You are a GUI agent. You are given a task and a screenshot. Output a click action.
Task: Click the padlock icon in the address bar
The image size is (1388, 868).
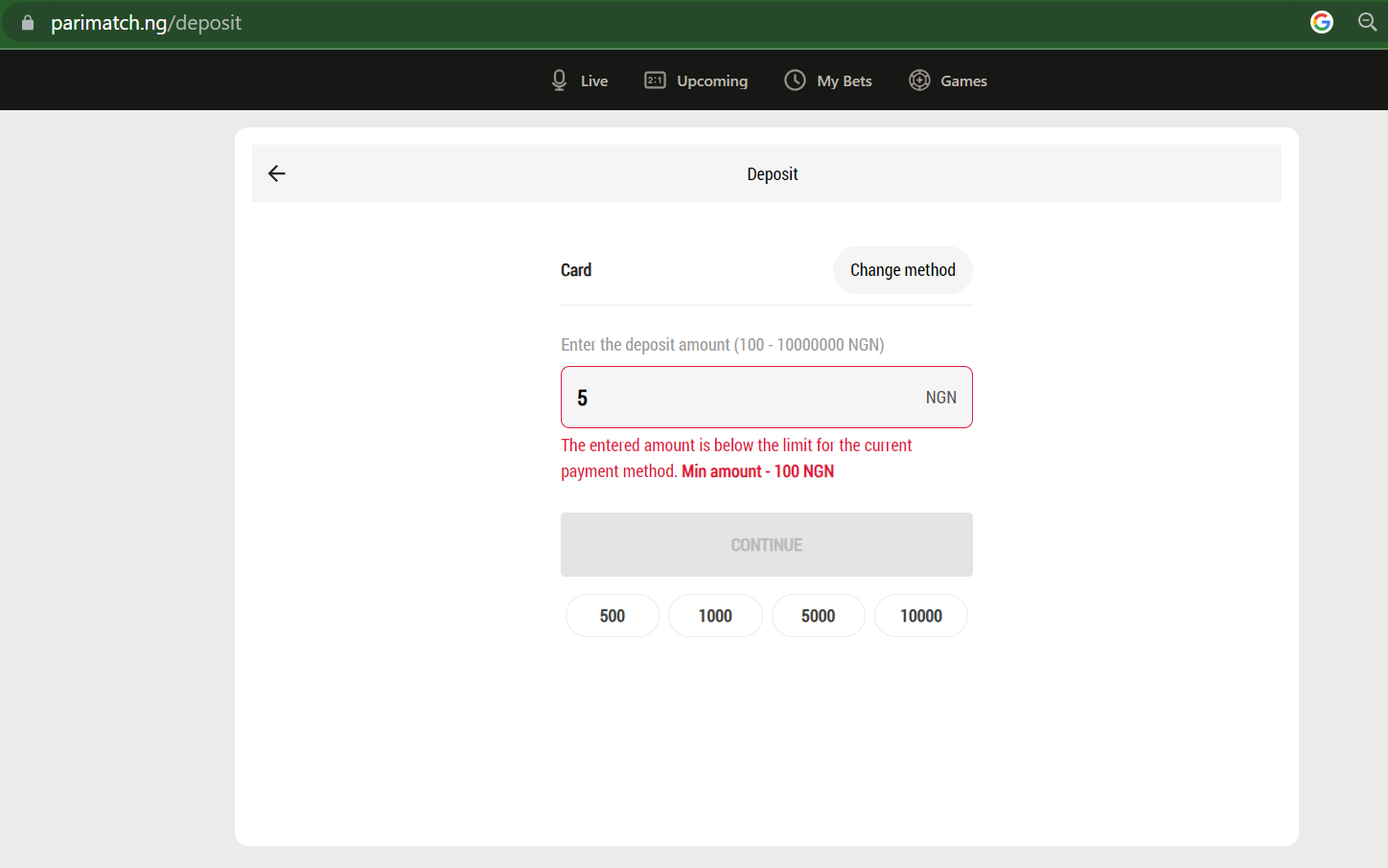[28, 23]
